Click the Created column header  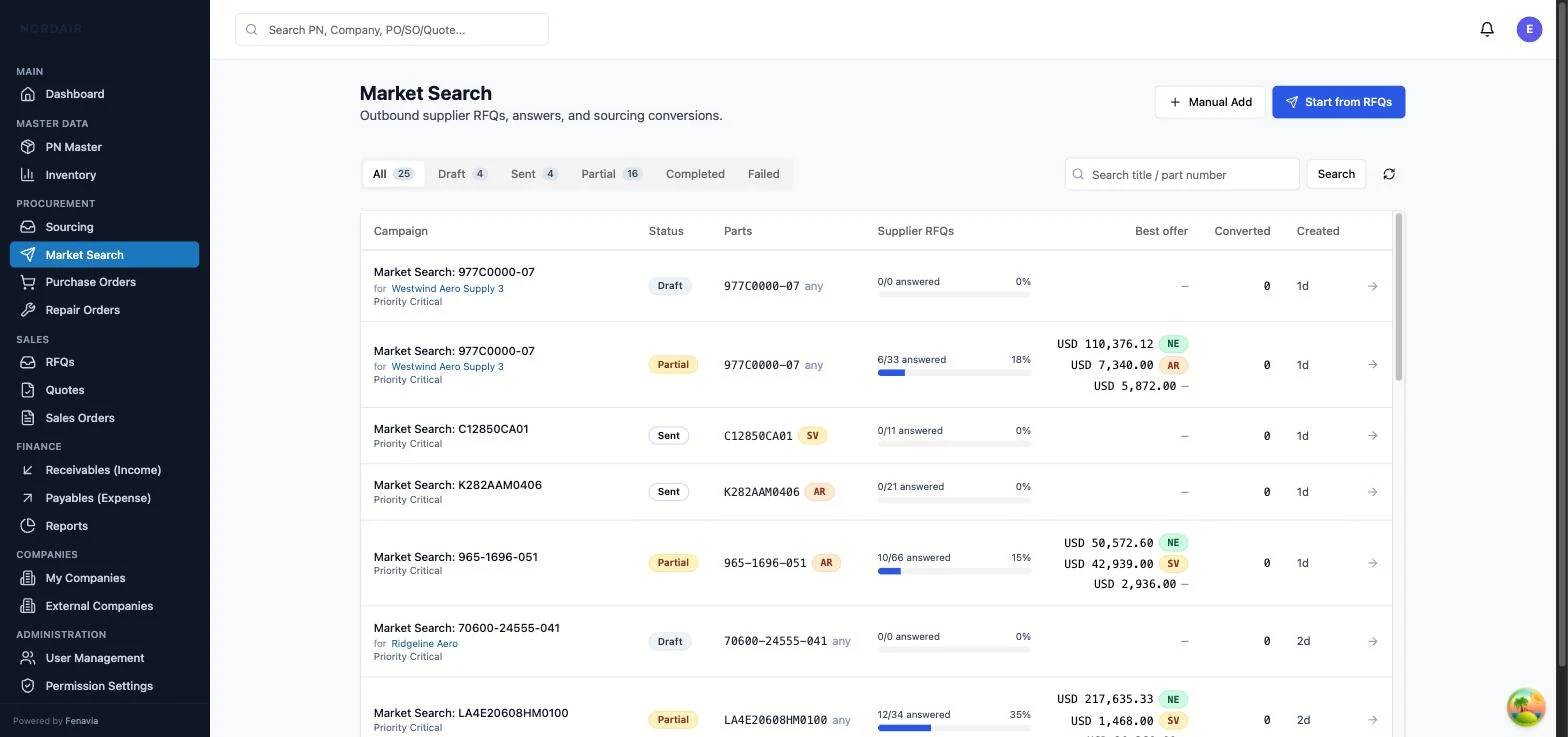[1318, 231]
